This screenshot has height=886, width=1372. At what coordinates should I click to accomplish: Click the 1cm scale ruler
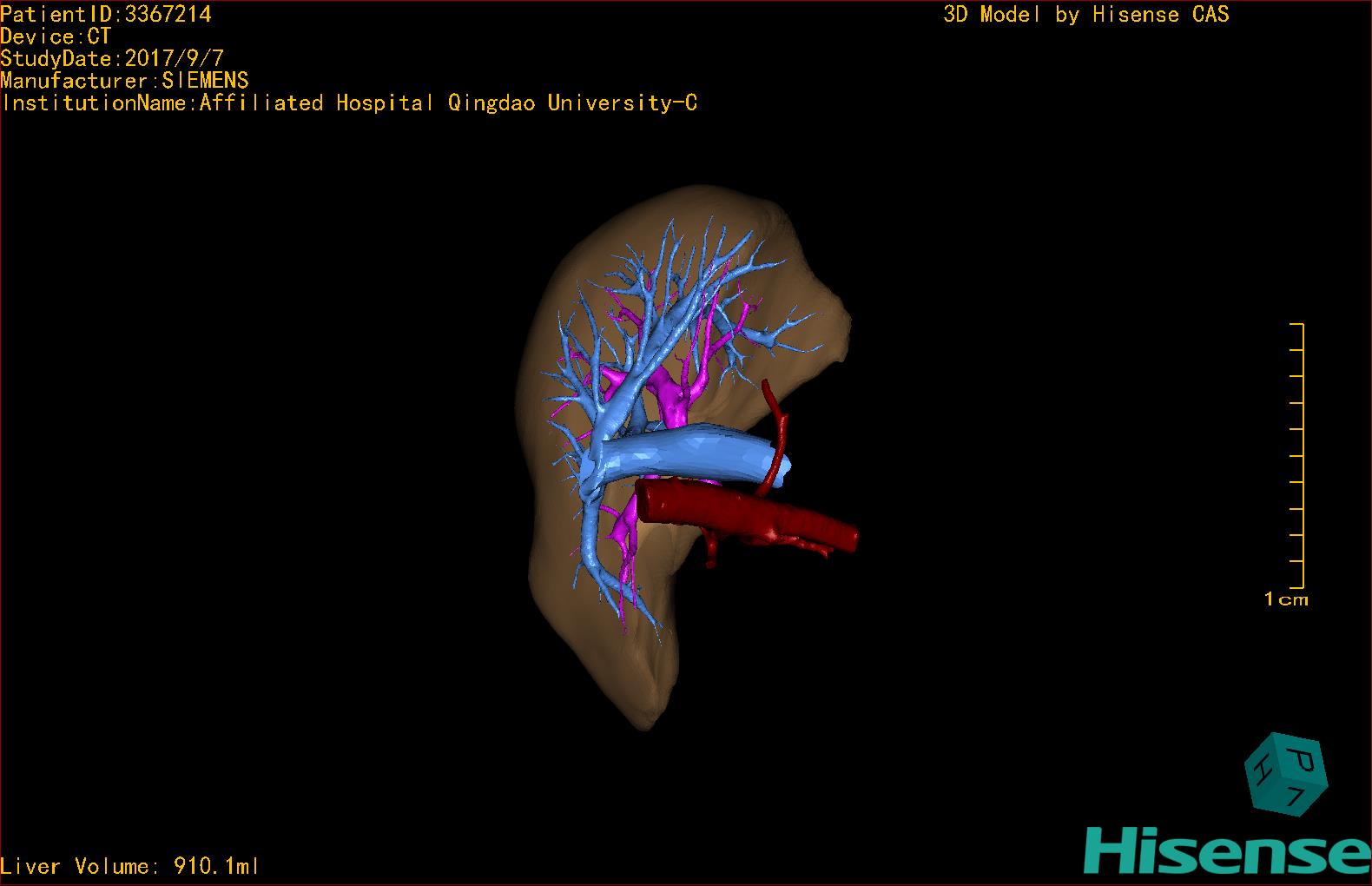click(1296, 456)
